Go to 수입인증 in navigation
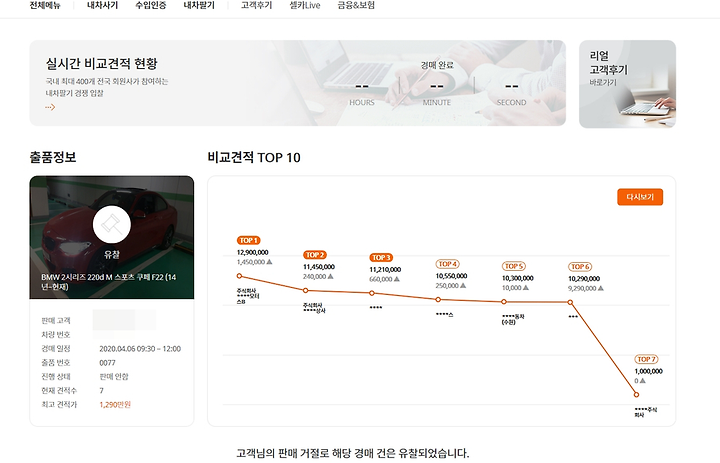Viewport: 720px width, 463px height. click(151, 6)
